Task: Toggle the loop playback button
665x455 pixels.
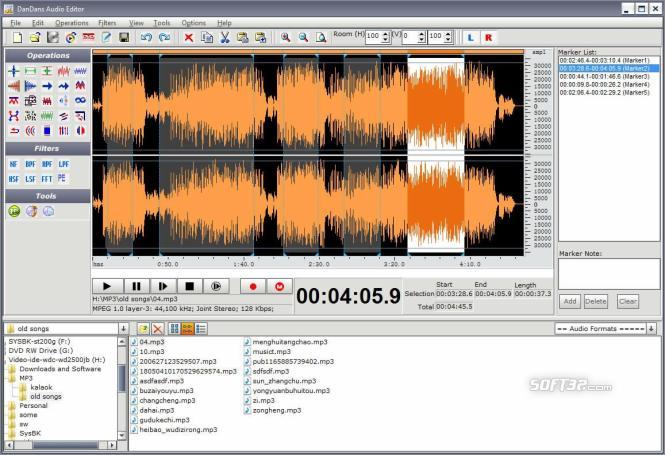Action: coord(216,286)
